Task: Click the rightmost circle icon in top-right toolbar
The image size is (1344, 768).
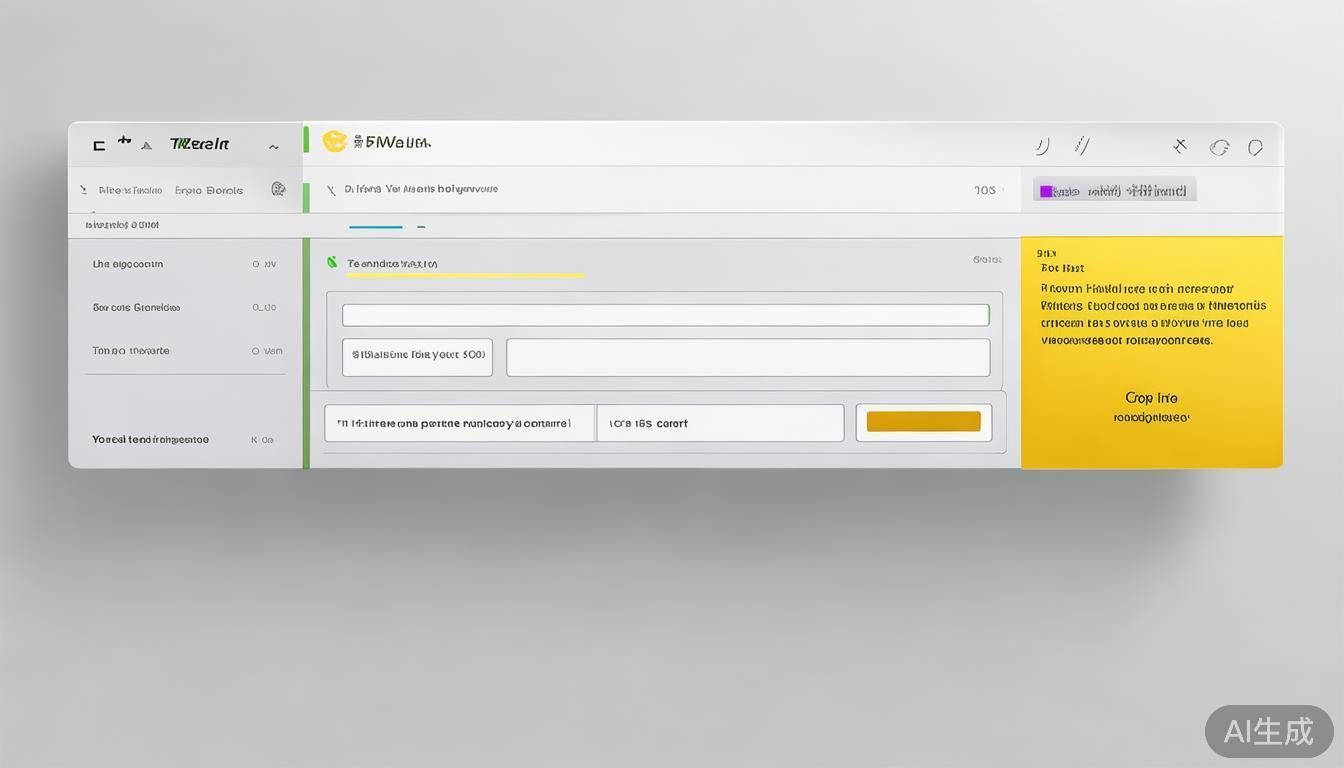Action: (1255, 148)
